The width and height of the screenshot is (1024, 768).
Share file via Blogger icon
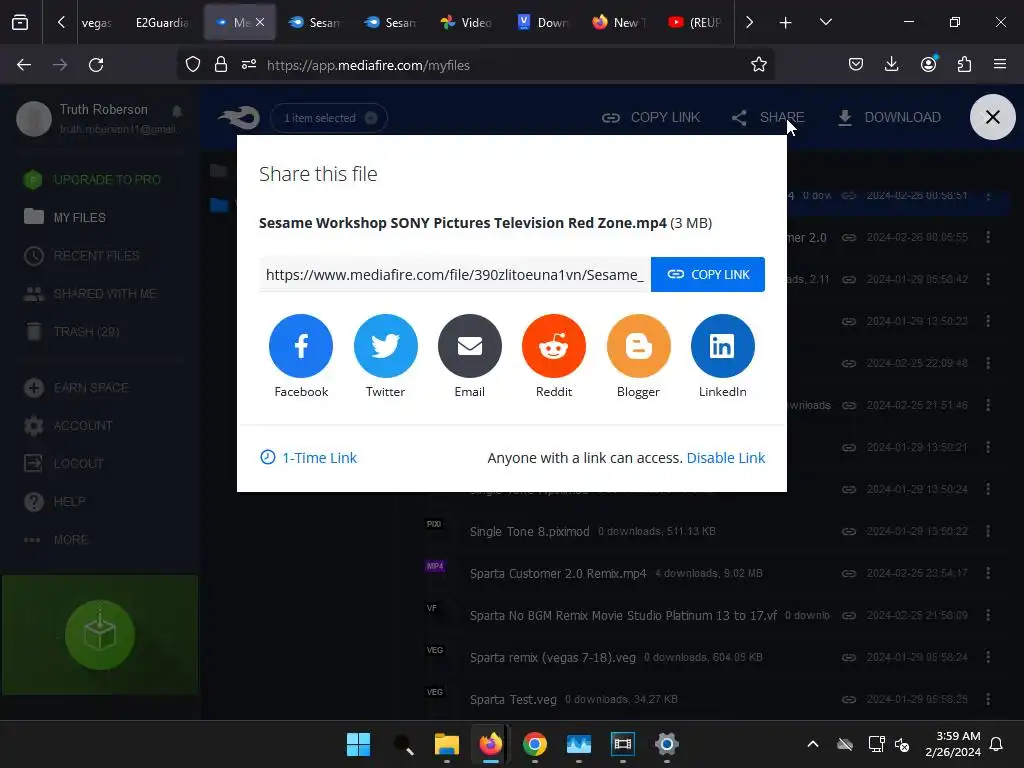(x=638, y=346)
